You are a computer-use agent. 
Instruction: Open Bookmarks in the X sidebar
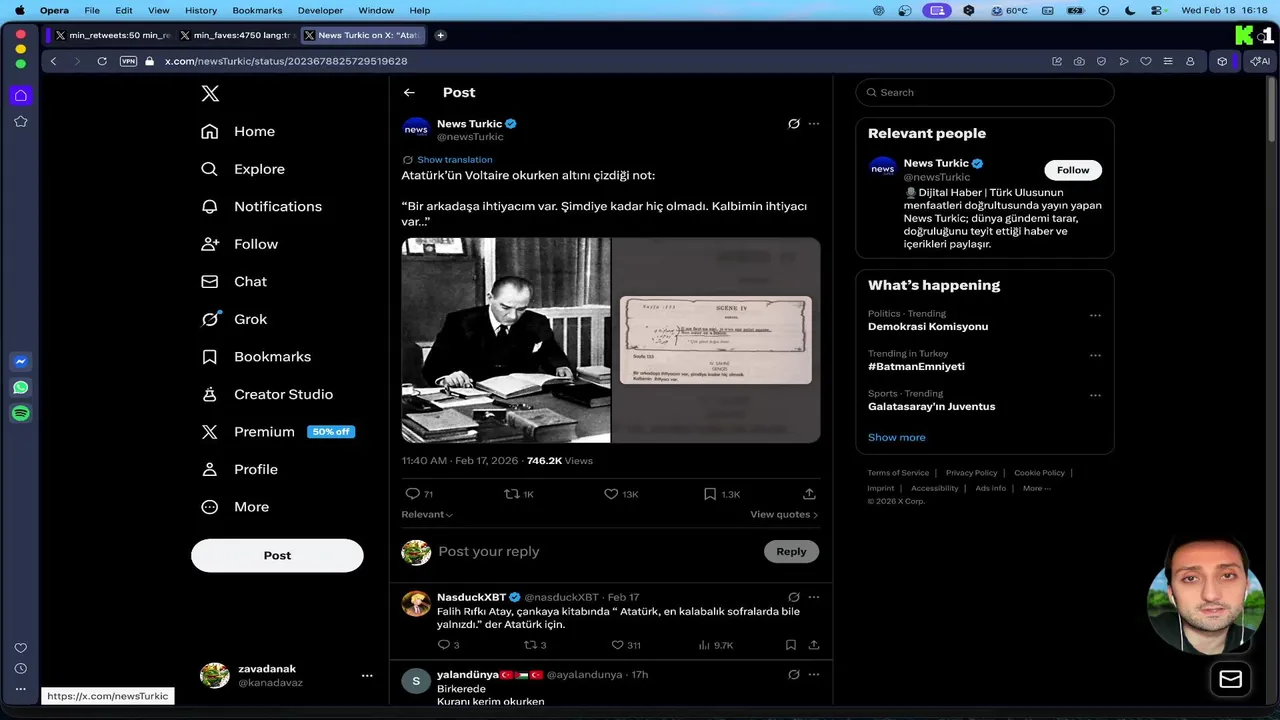pos(256,356)
